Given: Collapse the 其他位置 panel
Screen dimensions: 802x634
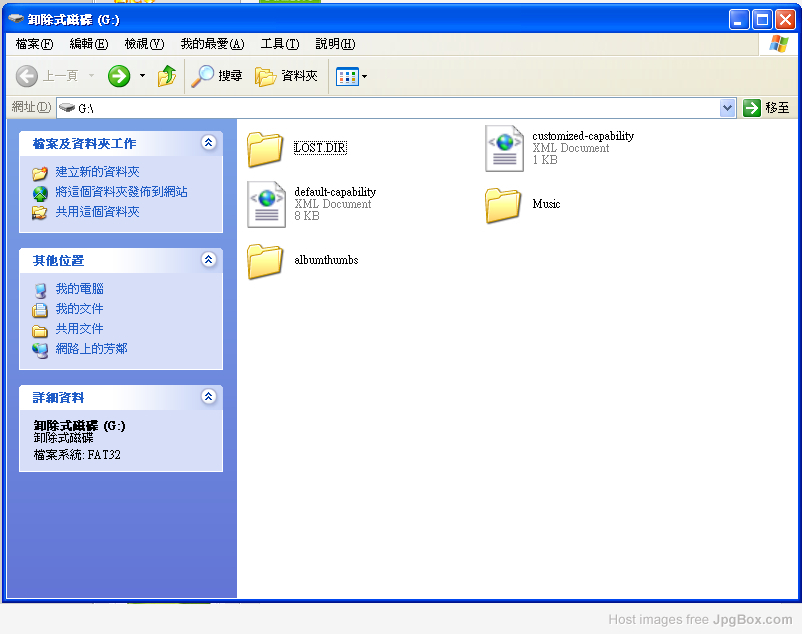Looking at the screenshot, I should click(x=208, y=260).
